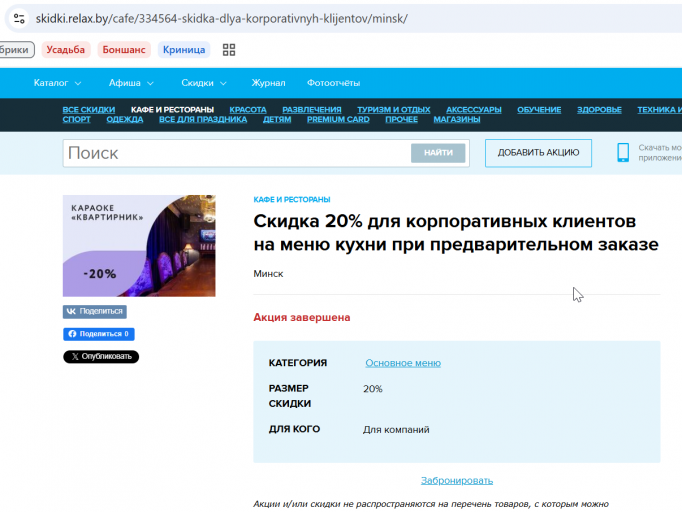Click the Минск city label
This screenshot has height=512, width=682.
pyautogui.click(x=268, y=274)
